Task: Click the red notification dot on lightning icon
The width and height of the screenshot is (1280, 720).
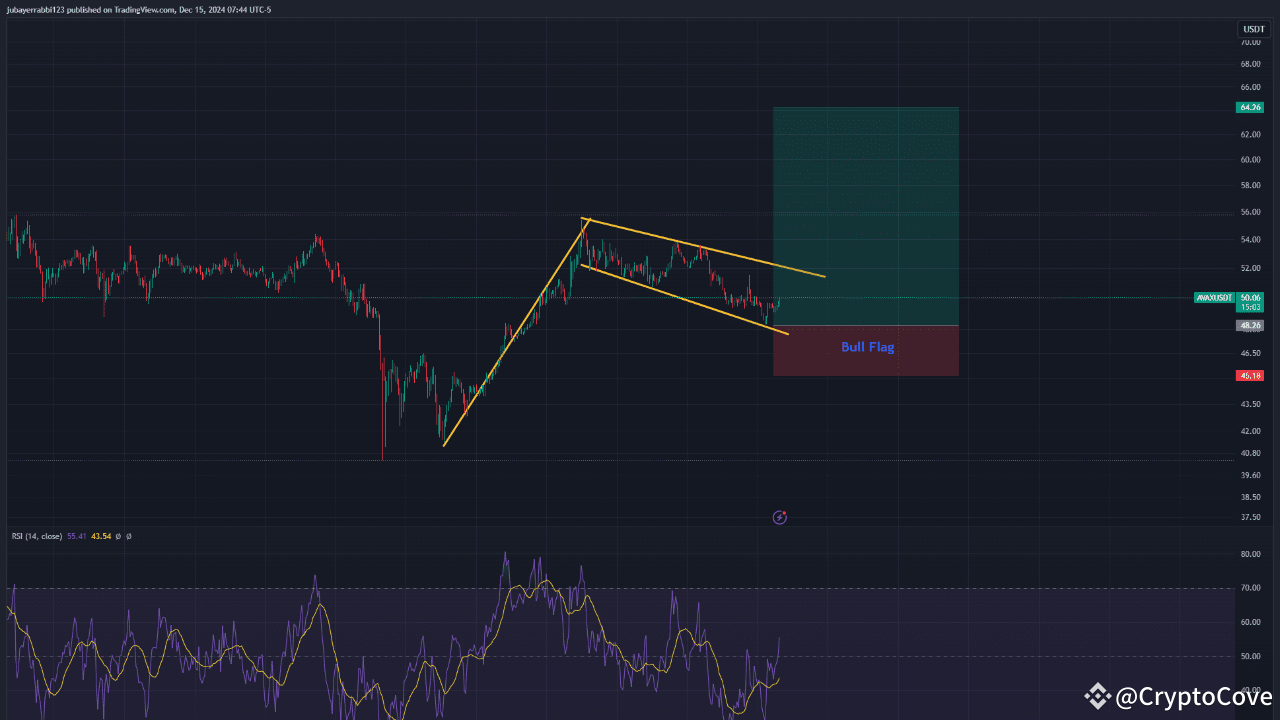Action: [784, 512]
